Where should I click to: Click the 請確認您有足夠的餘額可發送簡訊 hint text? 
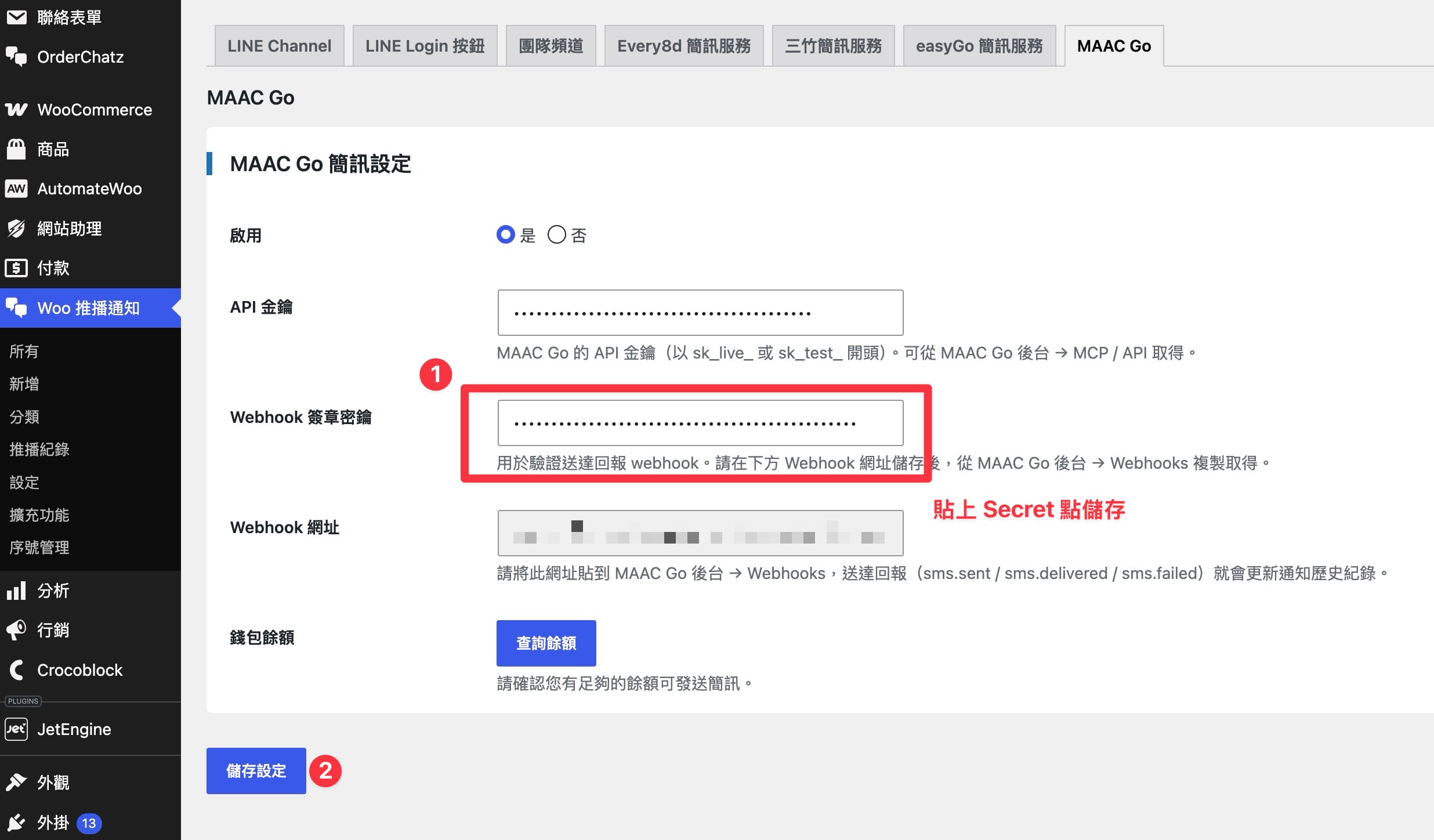(625, 683)
